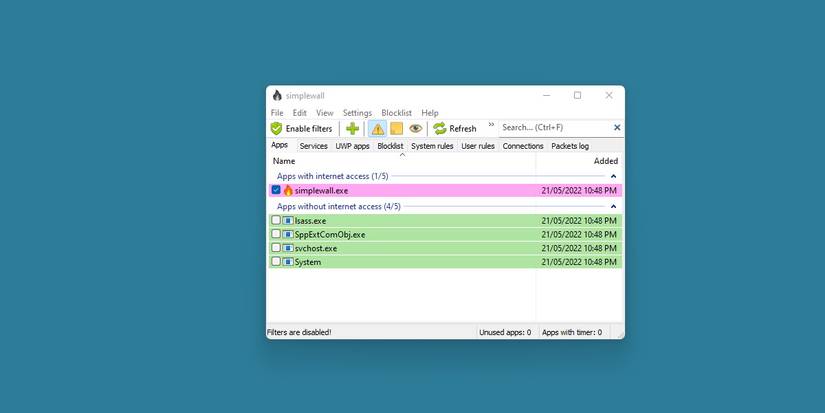Viewport: 825px width, 413px height.
Task: Click the app icon beside svchost.exe
Action: click(x=288, y=248)
